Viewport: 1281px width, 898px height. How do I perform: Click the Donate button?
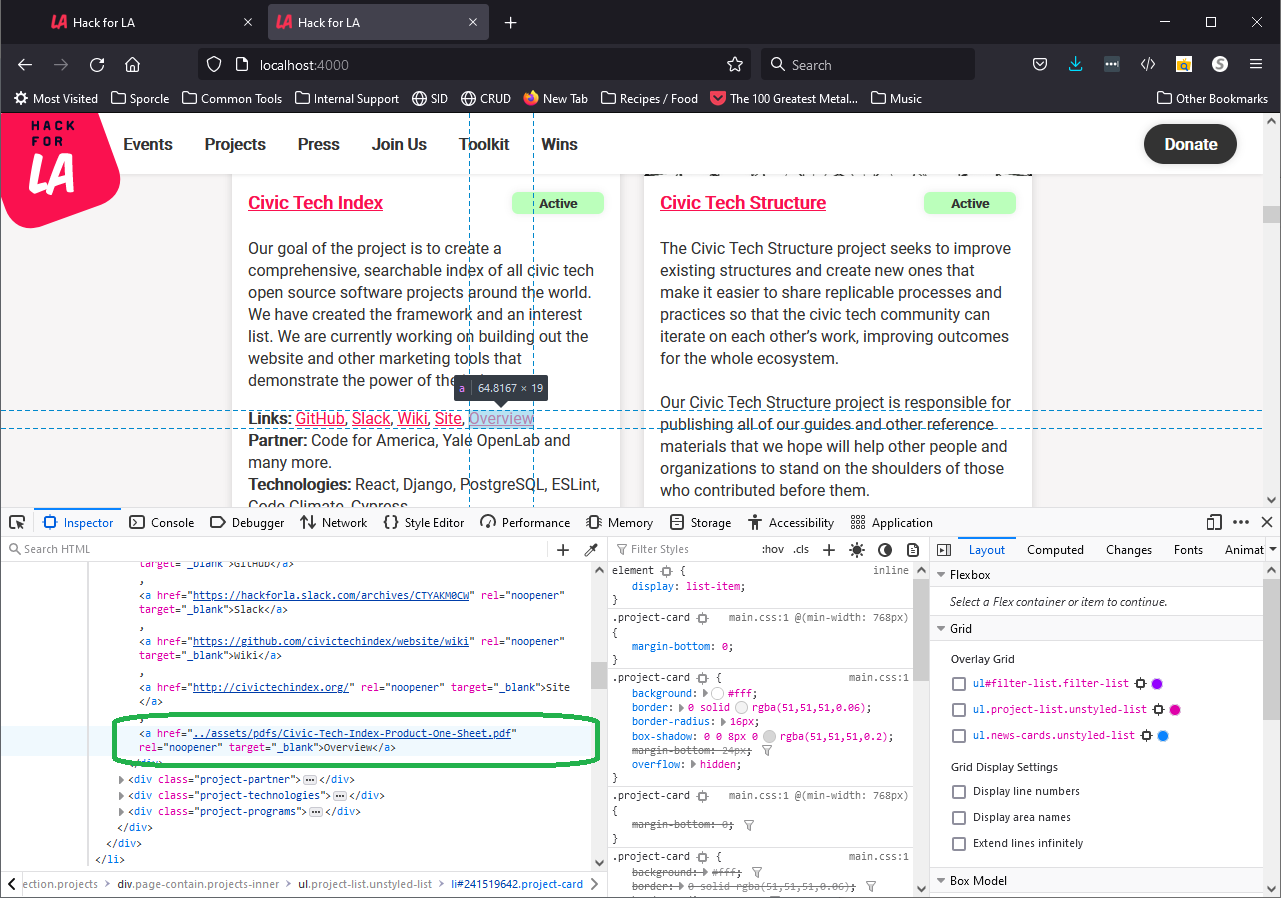1190,144
